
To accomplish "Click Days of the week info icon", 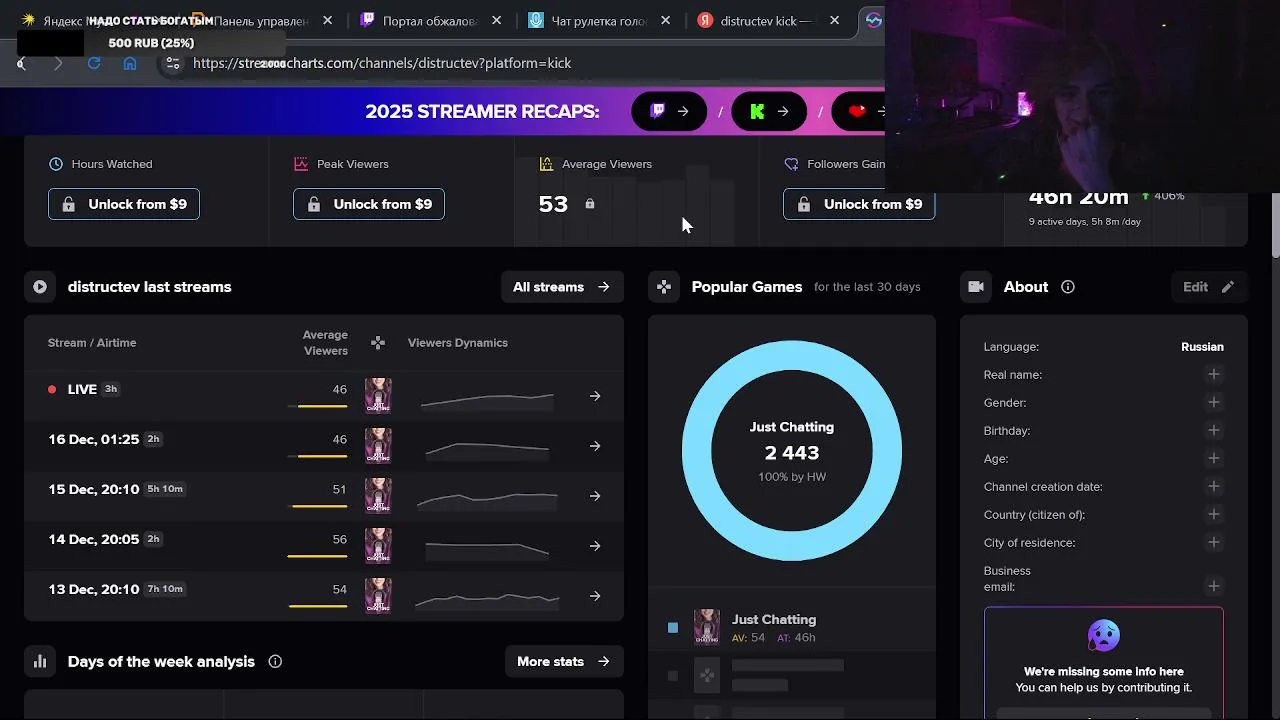I will [x=275, y=662].
